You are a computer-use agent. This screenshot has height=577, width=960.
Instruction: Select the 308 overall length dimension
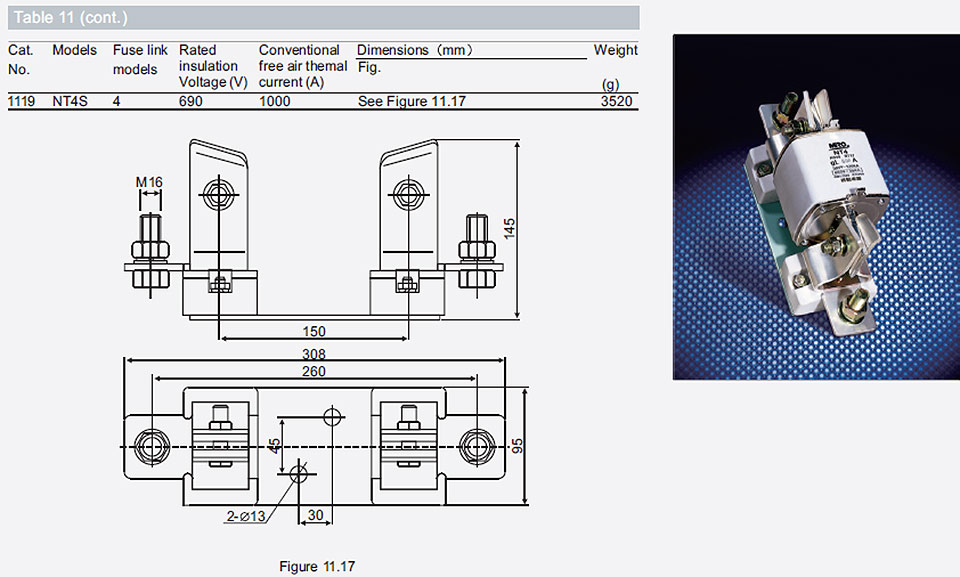click(x=313, y=354)
